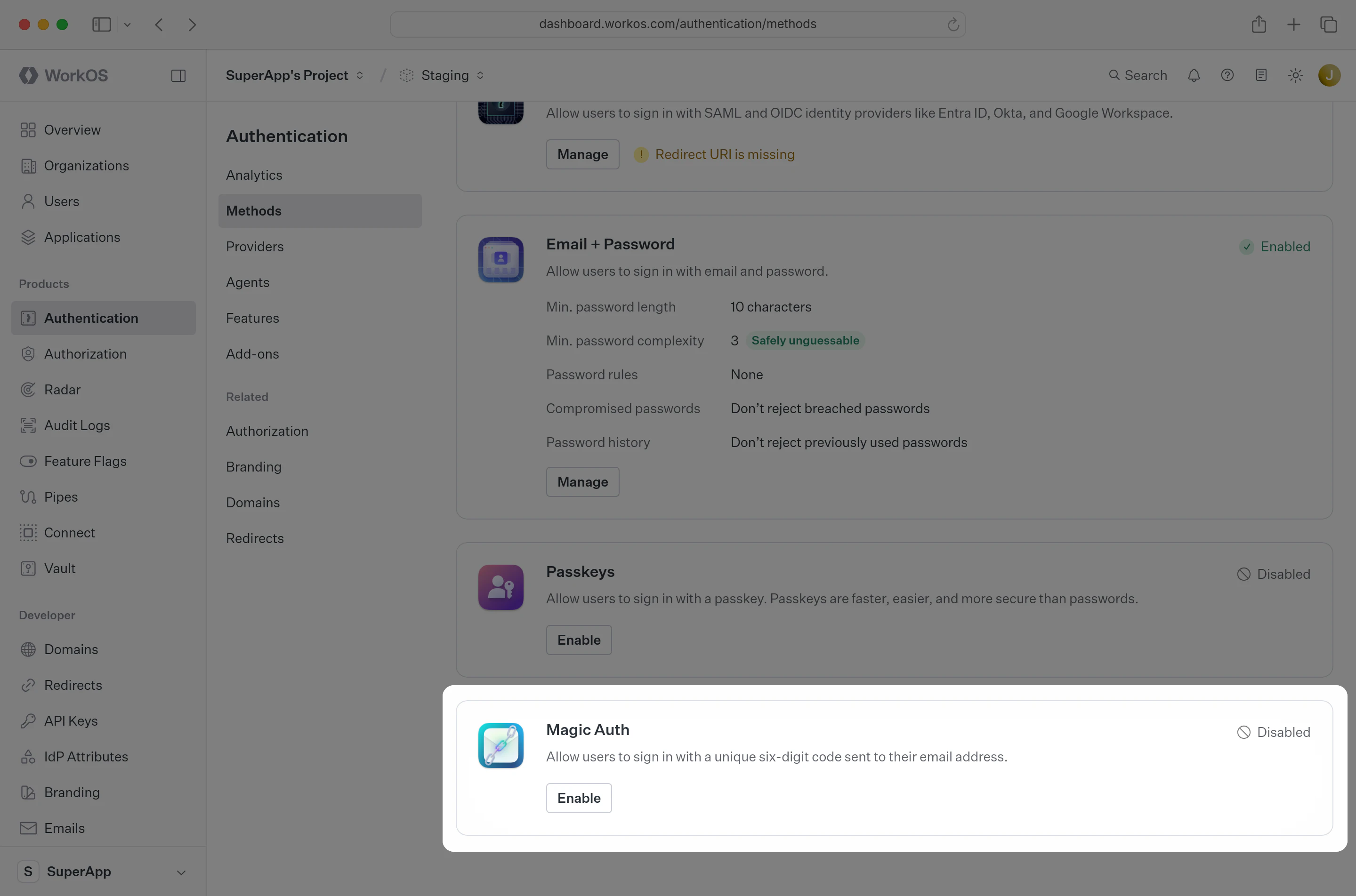Click the Magic Auth Disabled status
Screen dimensions: 1356x896
pos(1274,732)
